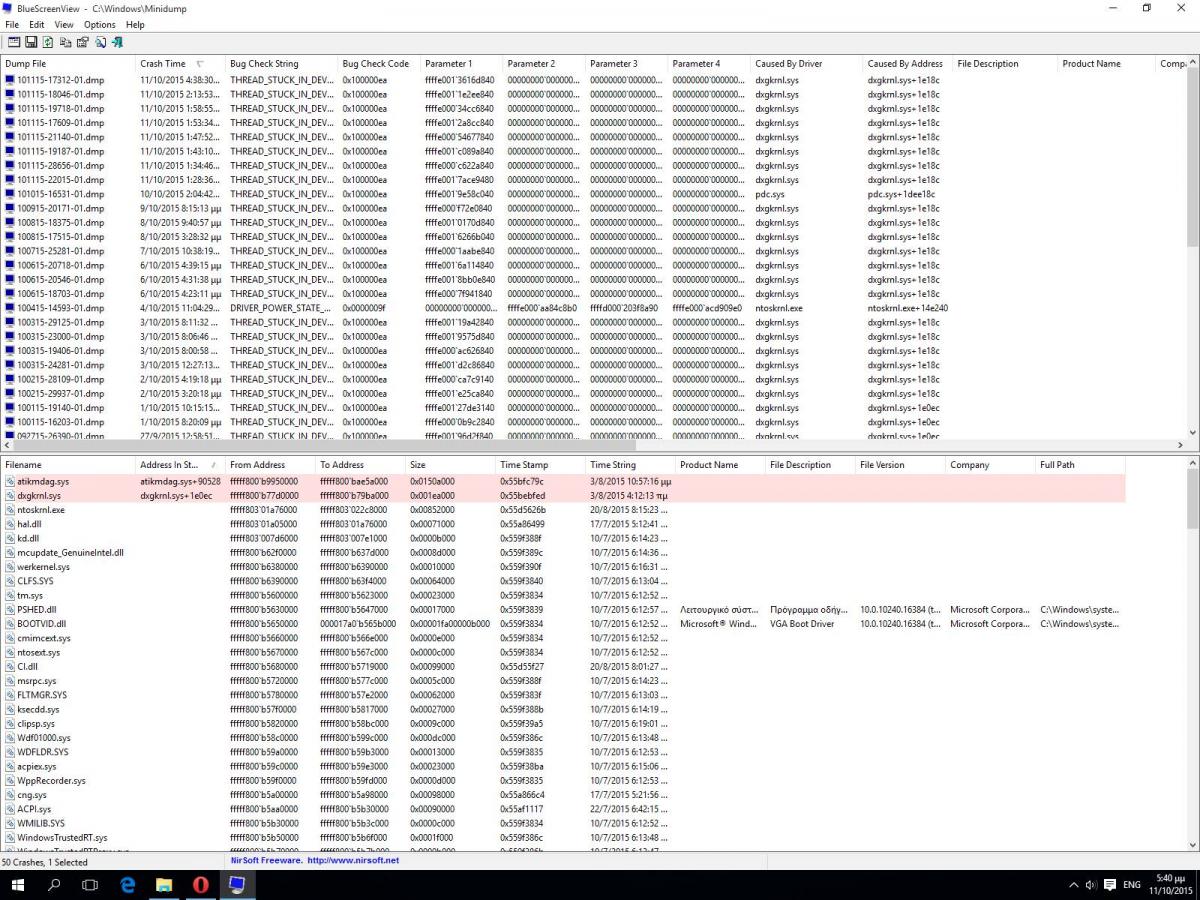The width and height of the screenshot is (1200, 900).
Task: Open the Action Center notifications icon
Action: [x=1109, y=885]
